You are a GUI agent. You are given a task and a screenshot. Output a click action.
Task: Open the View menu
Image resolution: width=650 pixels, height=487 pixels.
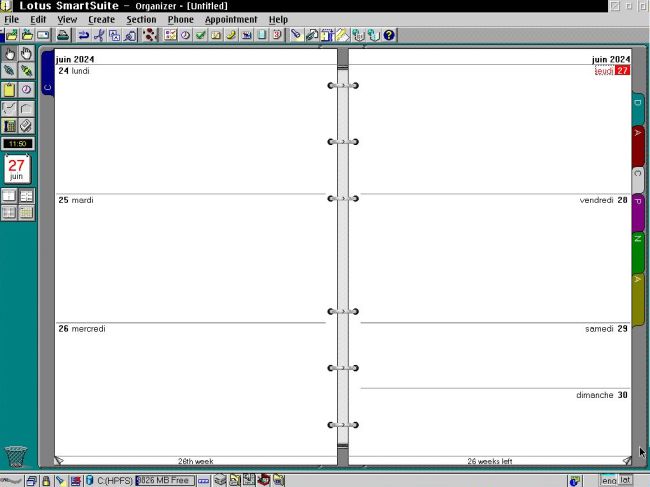(67, 19)
